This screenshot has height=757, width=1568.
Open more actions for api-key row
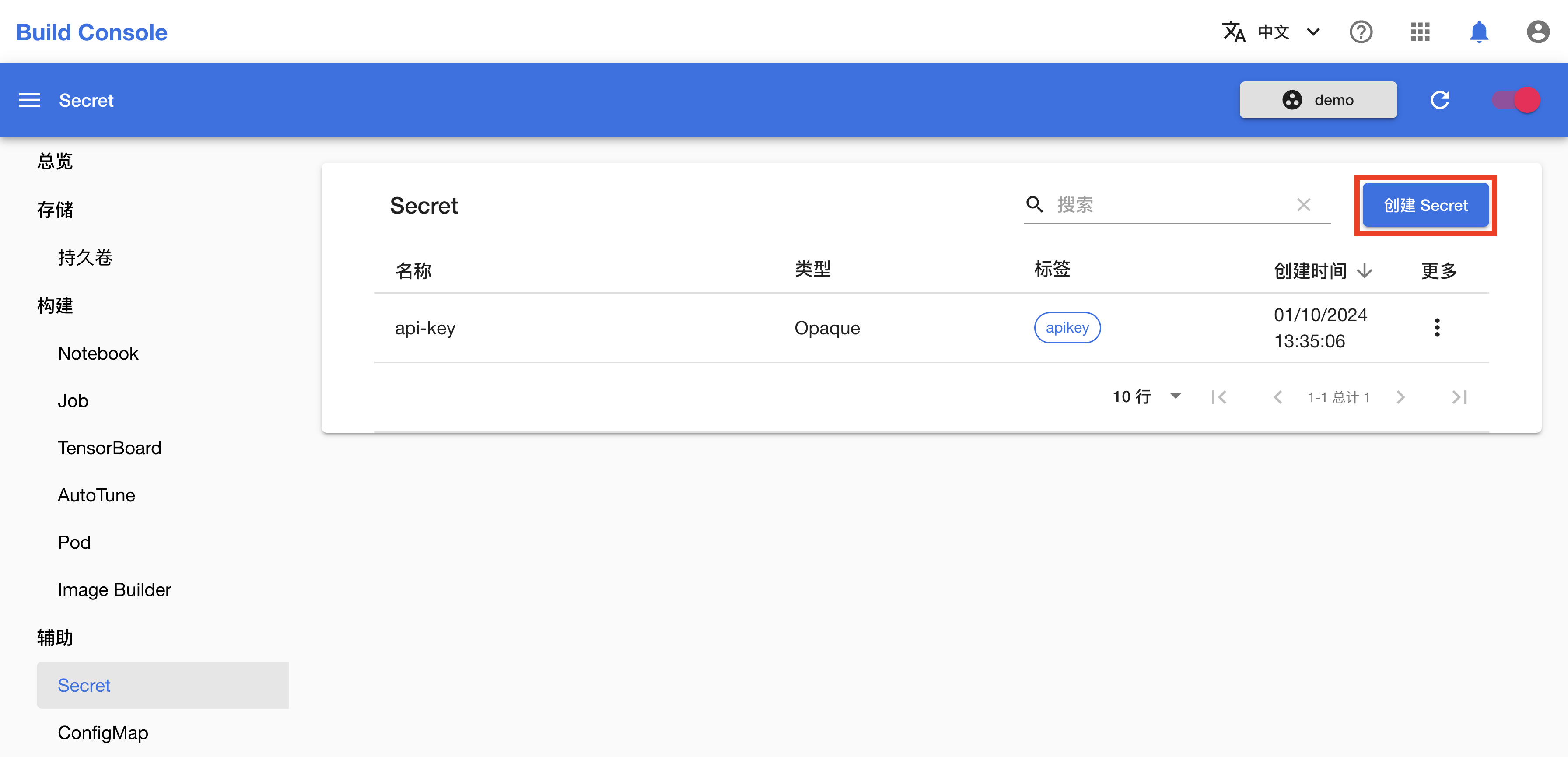point(1437,328)
